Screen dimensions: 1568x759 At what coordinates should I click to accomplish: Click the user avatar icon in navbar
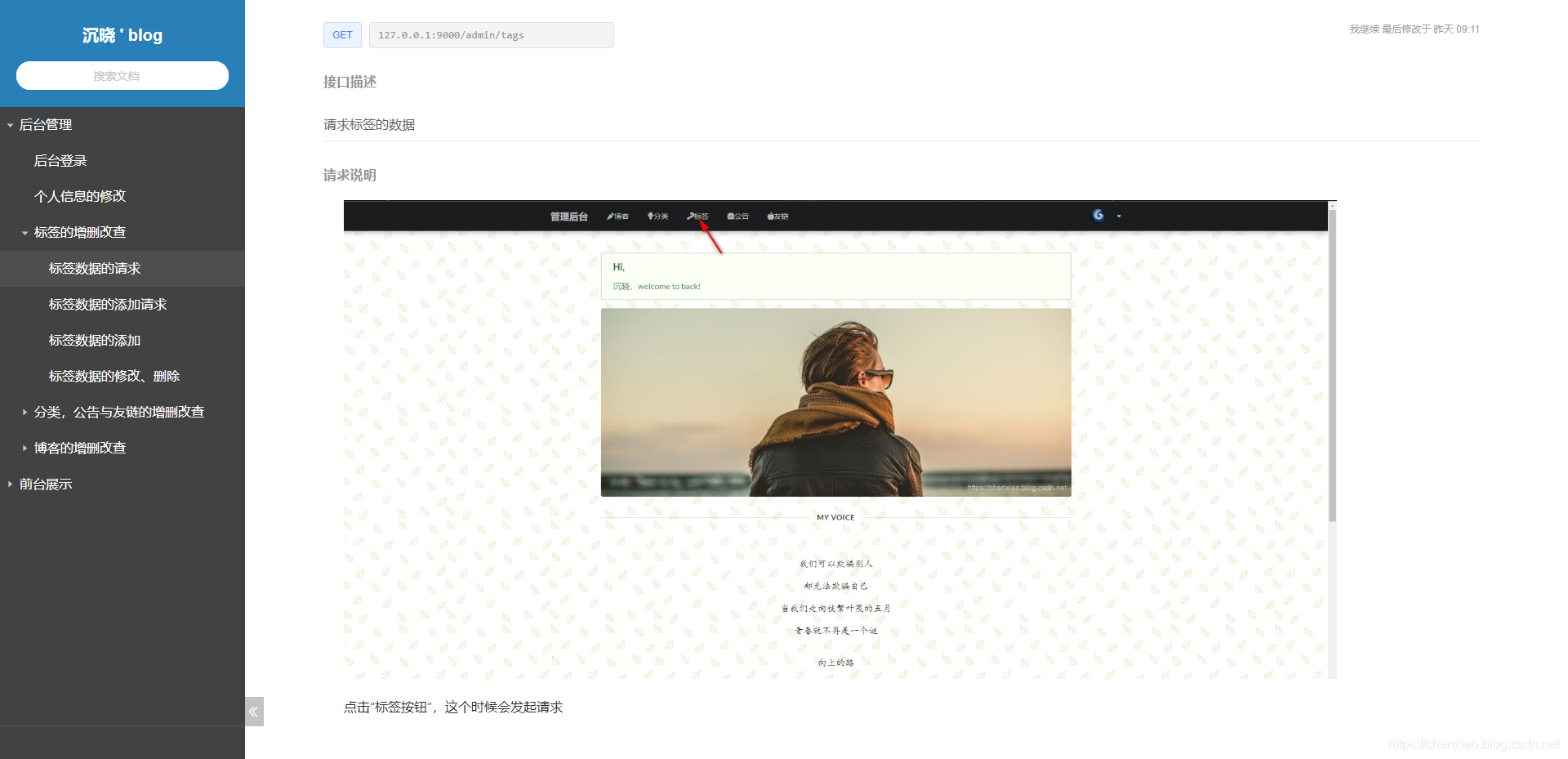coord(1098,215)
